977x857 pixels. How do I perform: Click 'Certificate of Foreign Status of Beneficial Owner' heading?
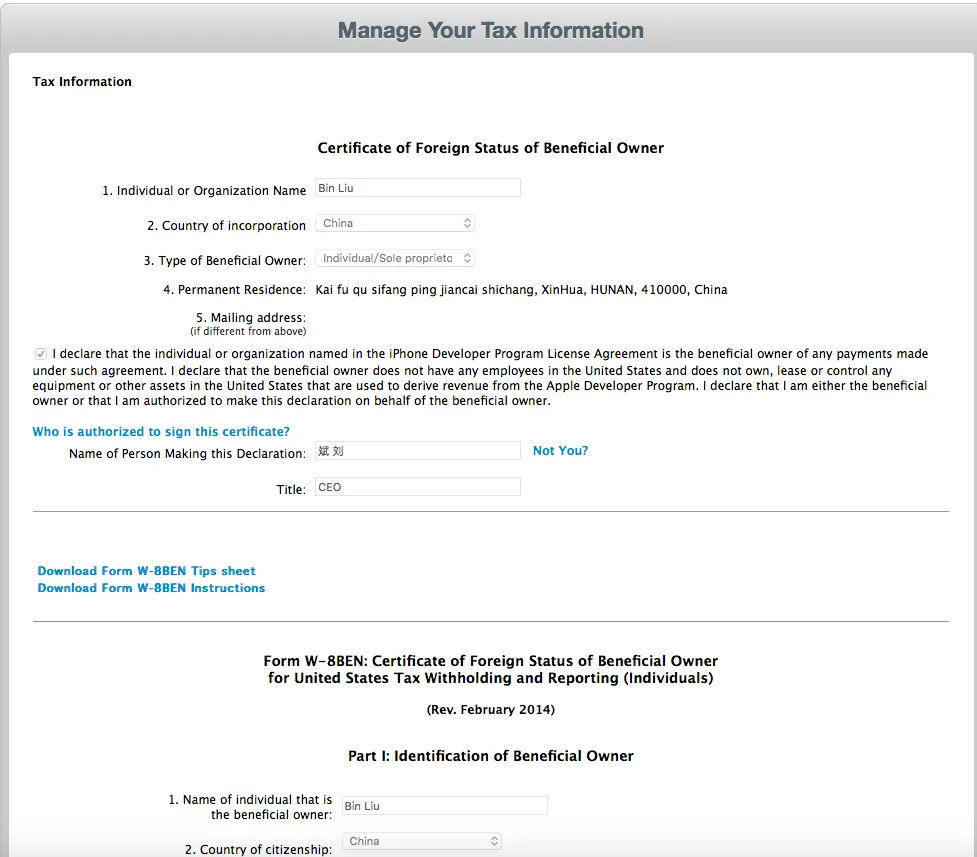click(x=491, y=148)
